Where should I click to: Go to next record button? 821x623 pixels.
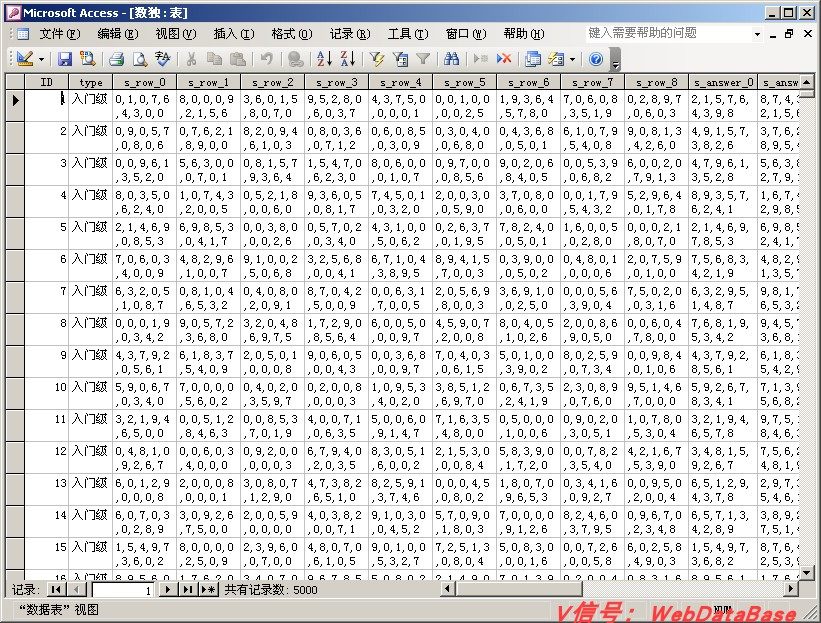point(168,589)
